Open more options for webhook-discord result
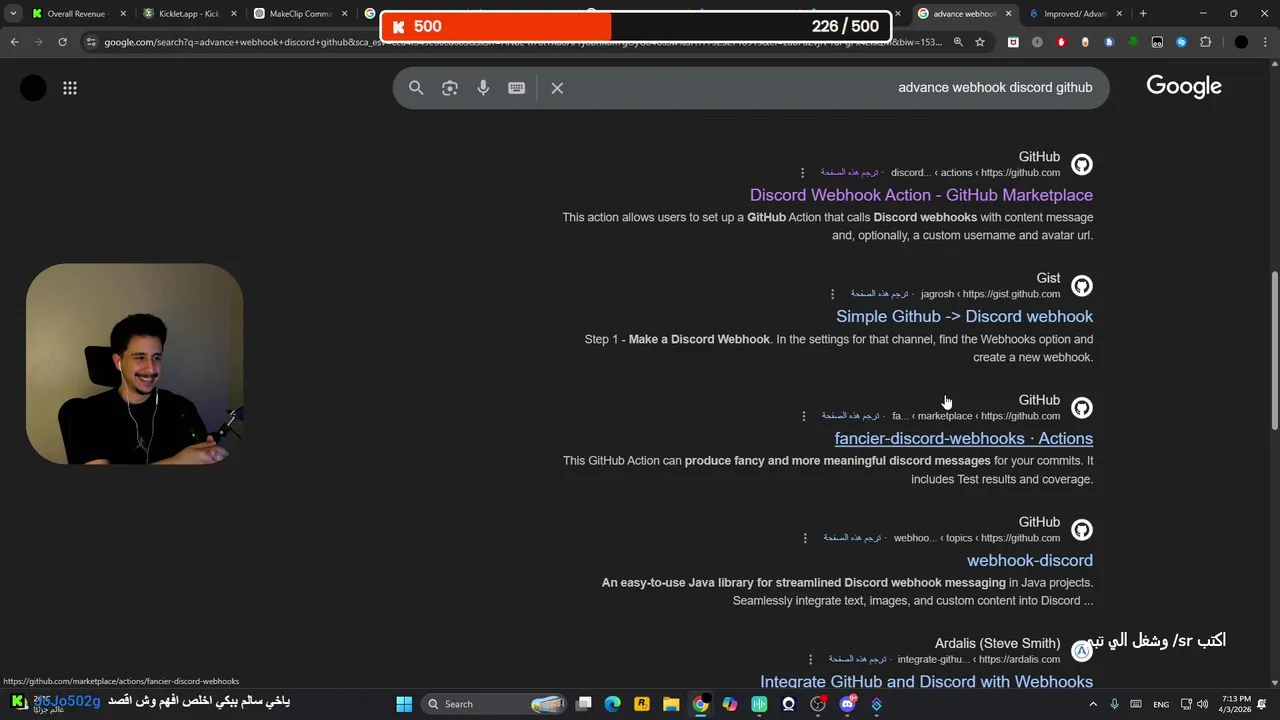Screen dimensions: 1280x720 pyautogui.click(x=805, y=538)
